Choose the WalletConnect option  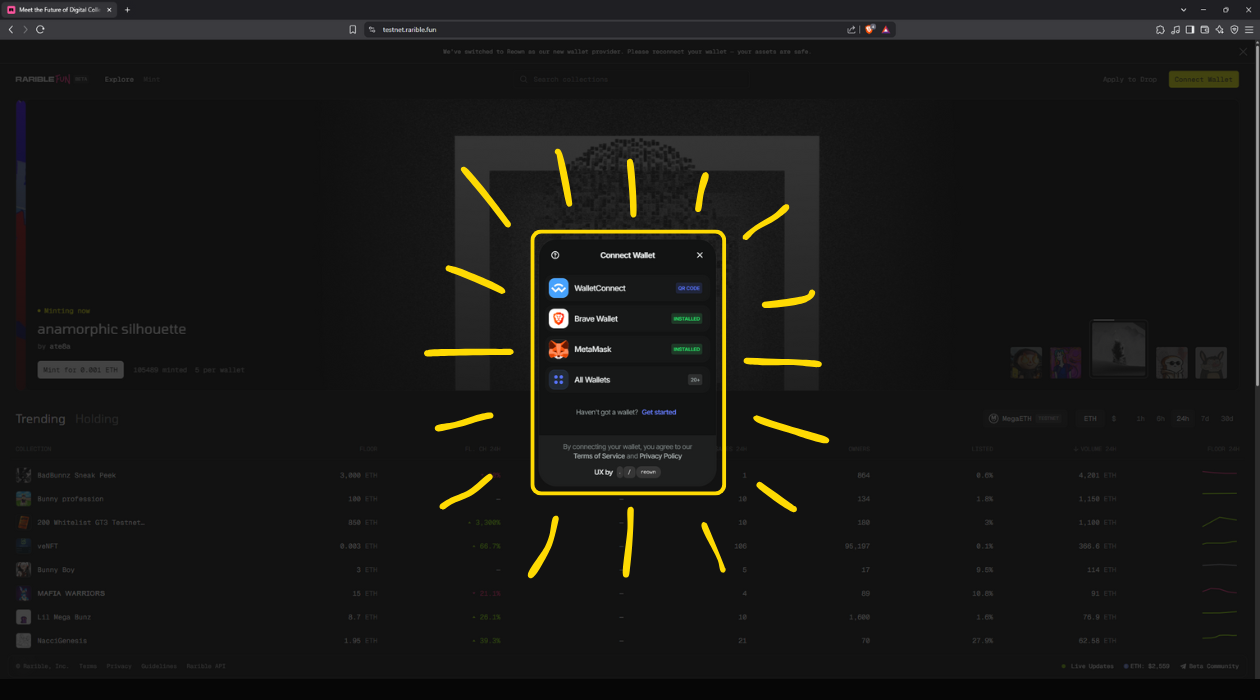point(628,288)
